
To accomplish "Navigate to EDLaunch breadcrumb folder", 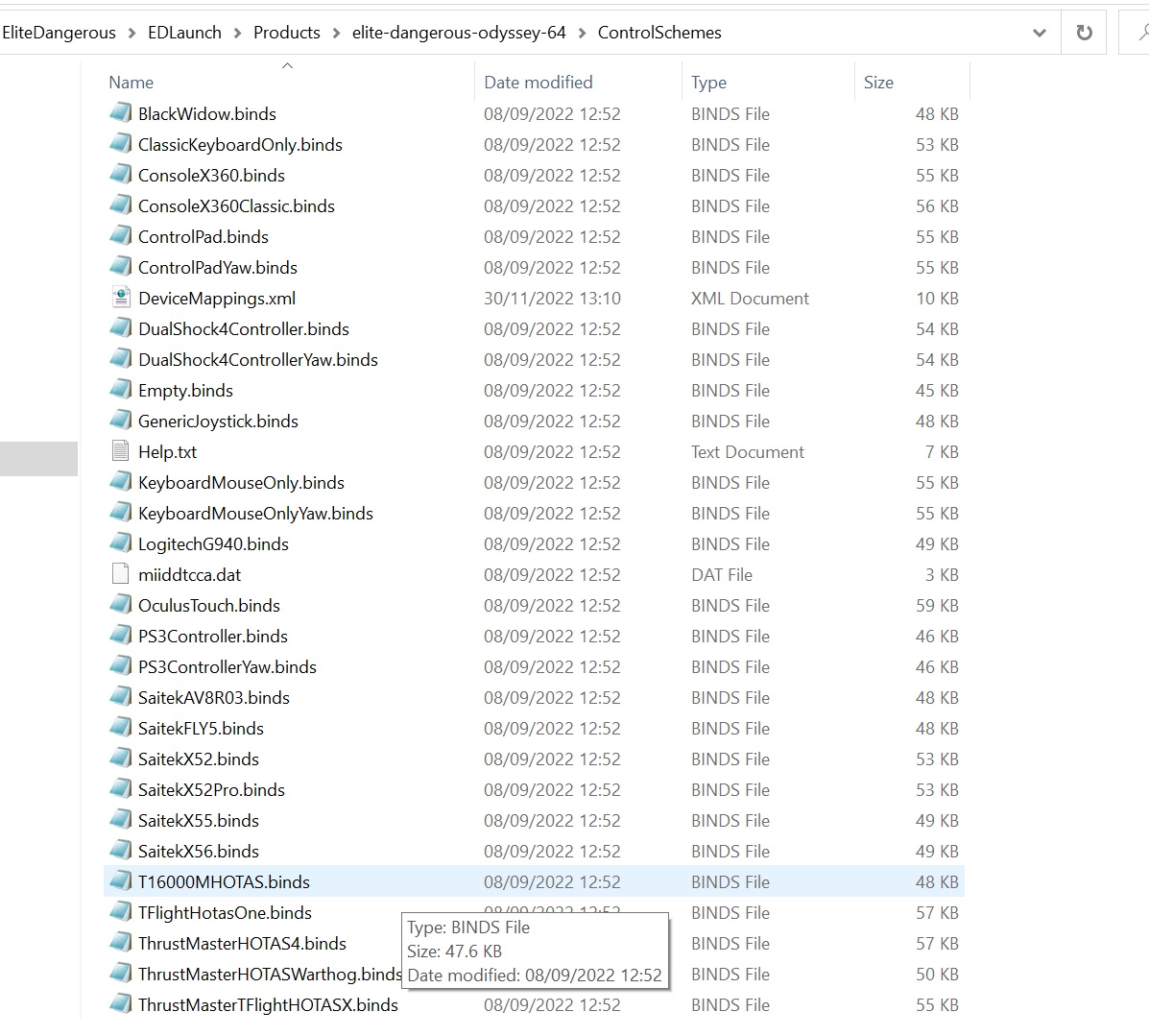I will coord(184,33).
